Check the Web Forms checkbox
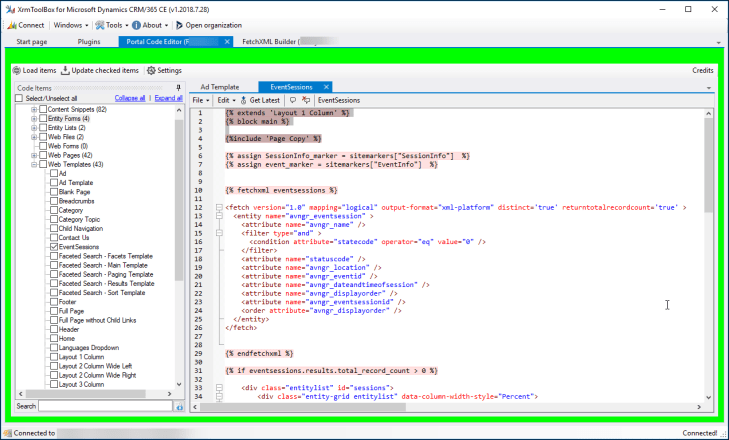729x440 pixels. pyautogui.click(x=43, y=146)
